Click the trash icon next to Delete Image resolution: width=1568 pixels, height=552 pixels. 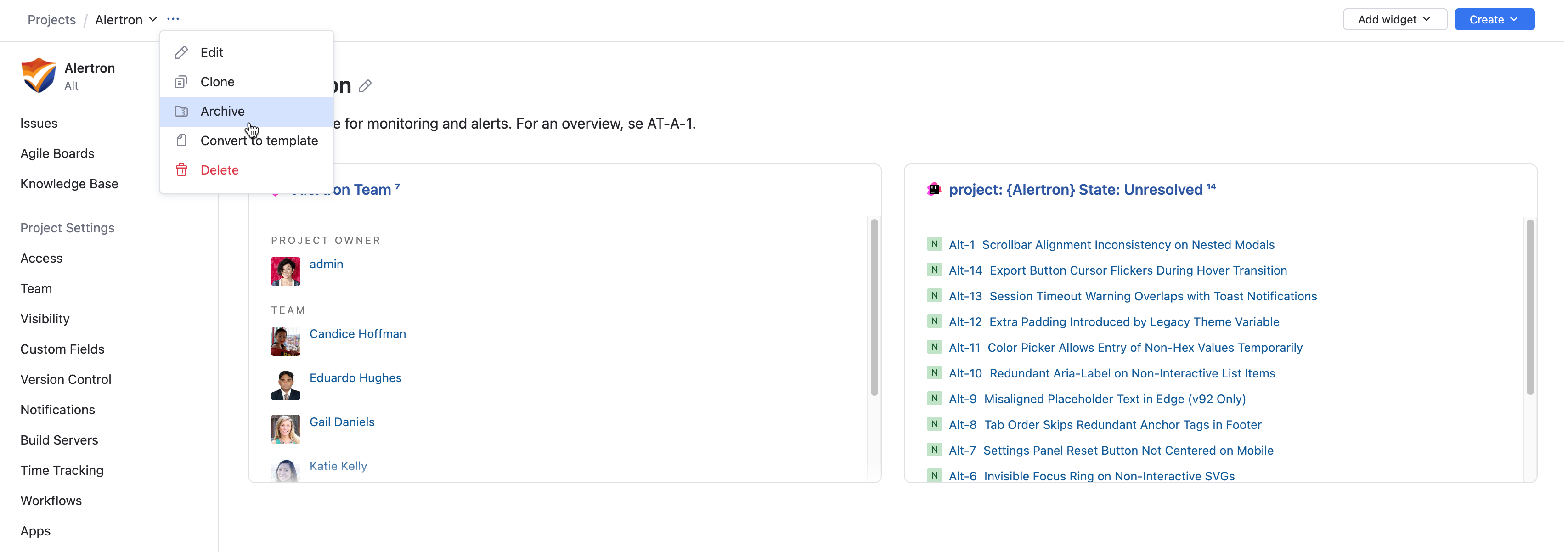pos(181,170)
